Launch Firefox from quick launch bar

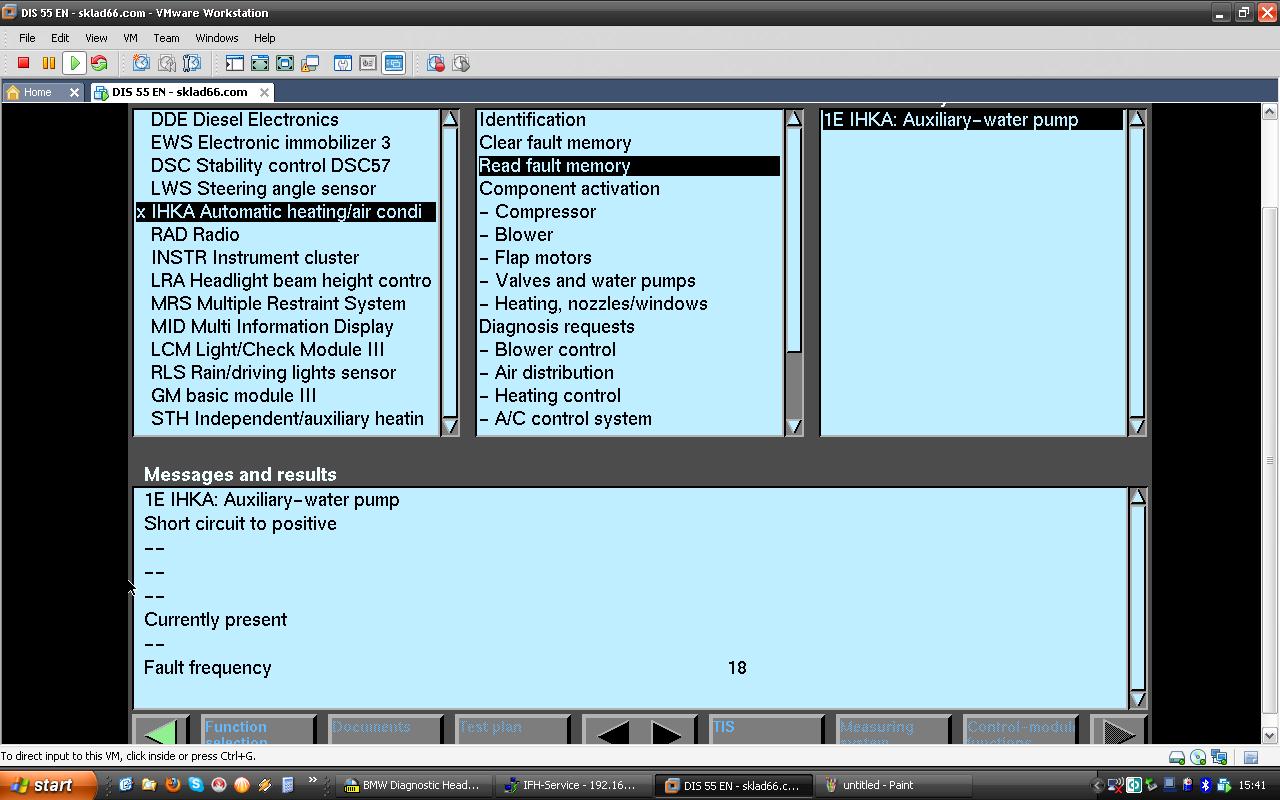point(172,785)
